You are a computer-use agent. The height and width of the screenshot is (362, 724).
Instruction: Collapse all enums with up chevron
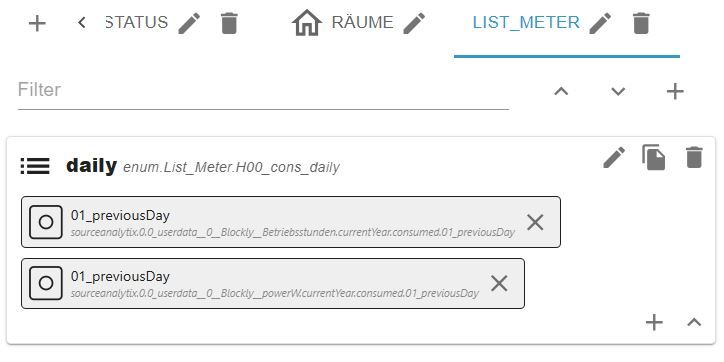561,91
